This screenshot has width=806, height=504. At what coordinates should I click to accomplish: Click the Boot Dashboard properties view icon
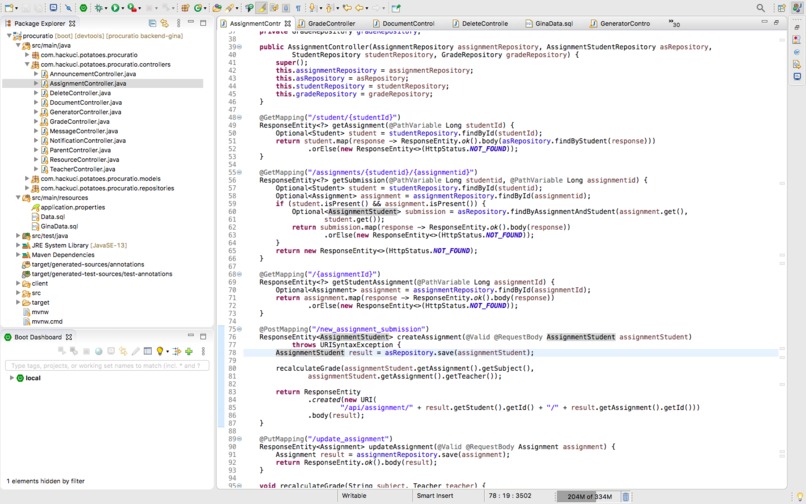point(148,351)
